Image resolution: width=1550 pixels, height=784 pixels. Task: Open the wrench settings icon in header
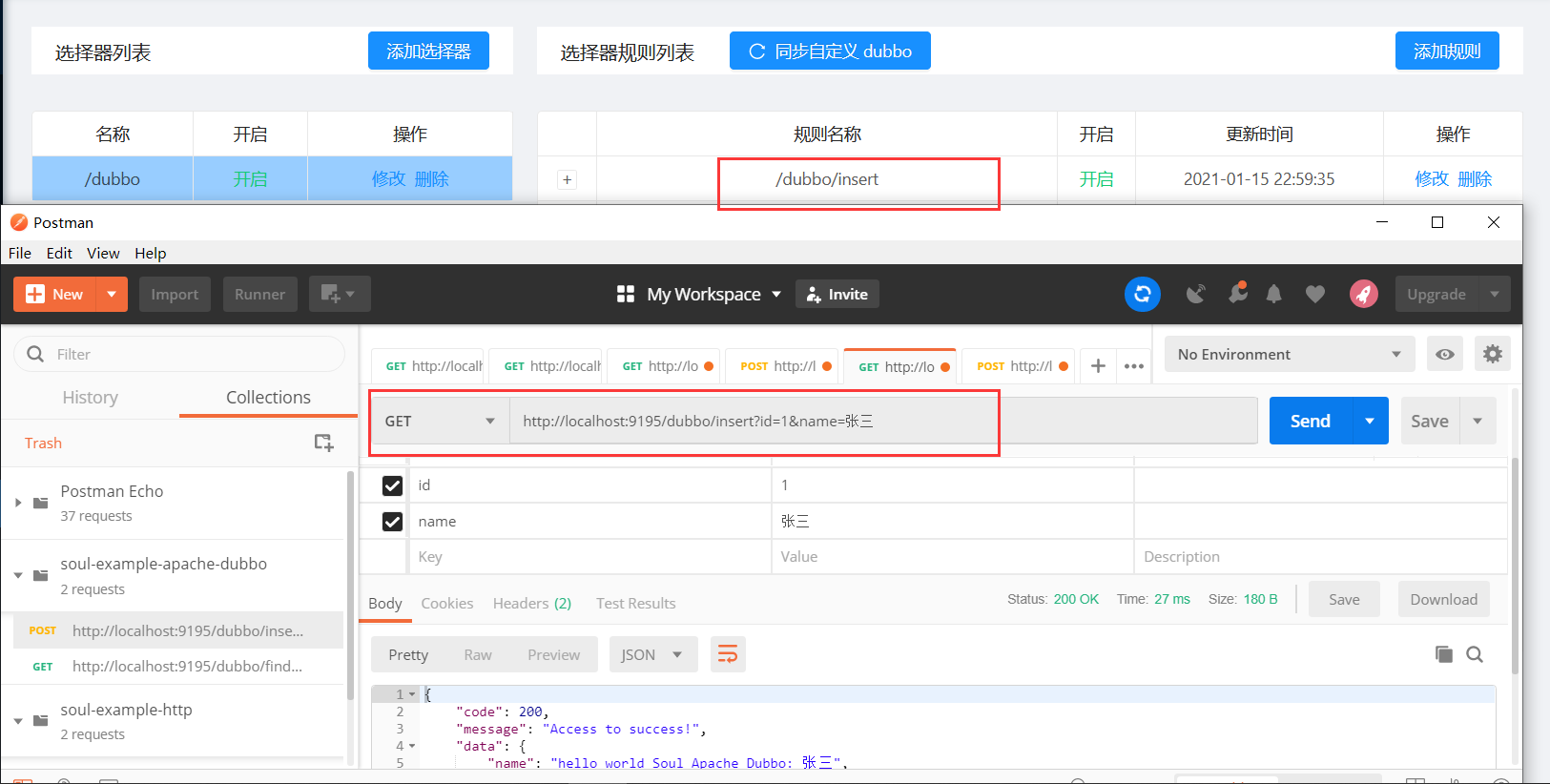point(1238,293)
